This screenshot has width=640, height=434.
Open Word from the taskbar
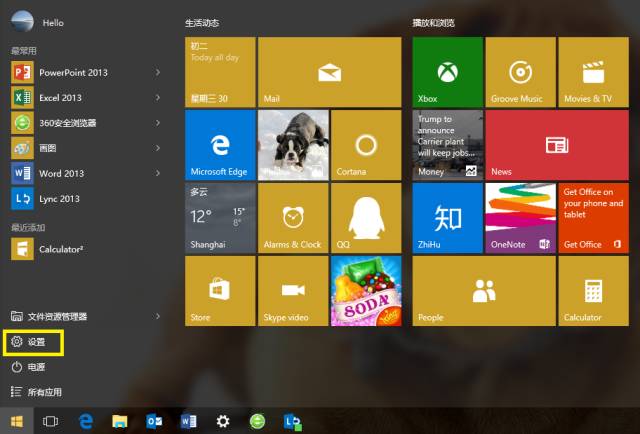tap(189, 421)
